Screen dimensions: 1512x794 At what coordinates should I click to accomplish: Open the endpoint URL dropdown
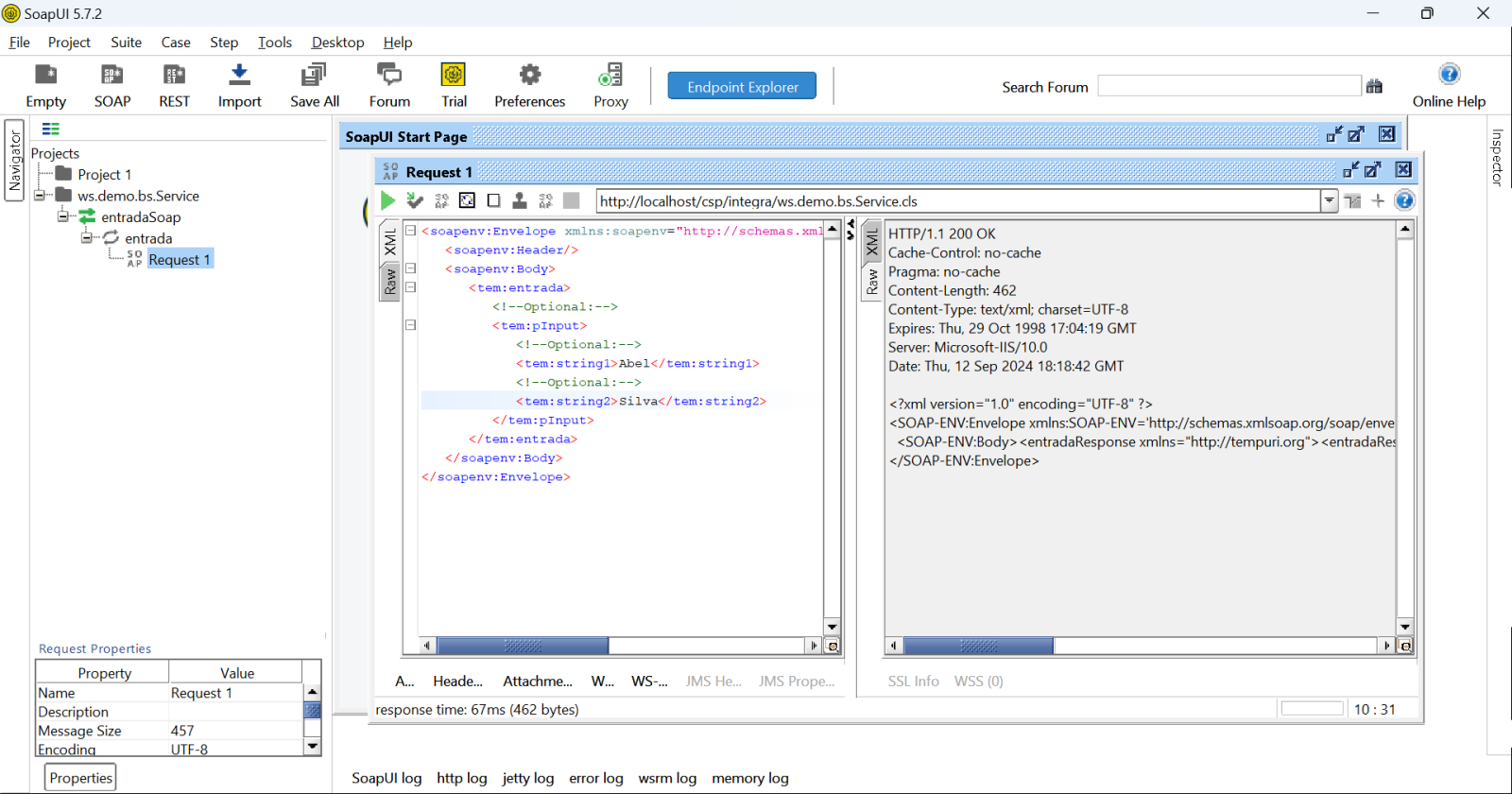(1329, 200)
